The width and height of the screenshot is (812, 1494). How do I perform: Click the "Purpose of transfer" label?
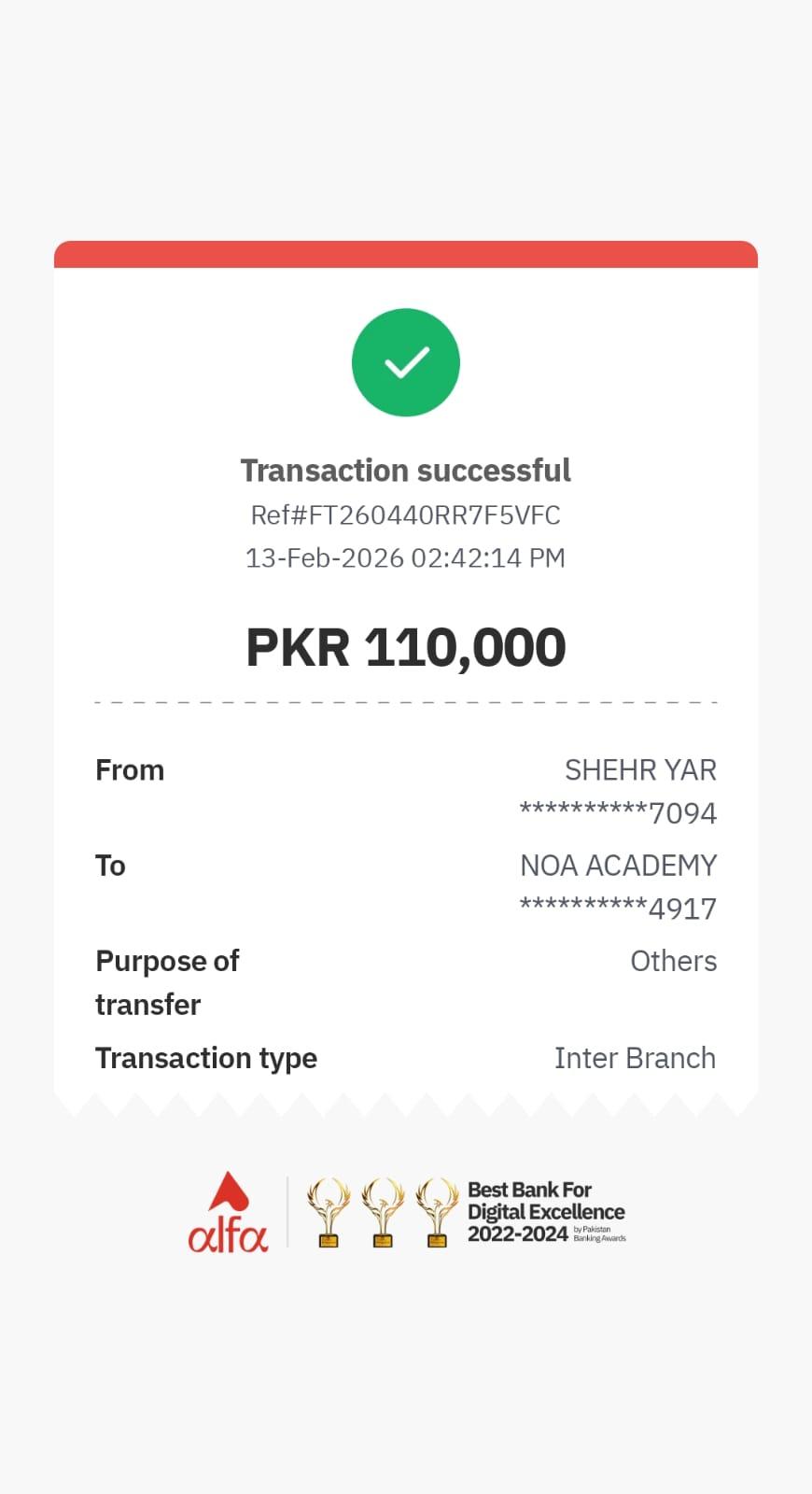point(167,982)
